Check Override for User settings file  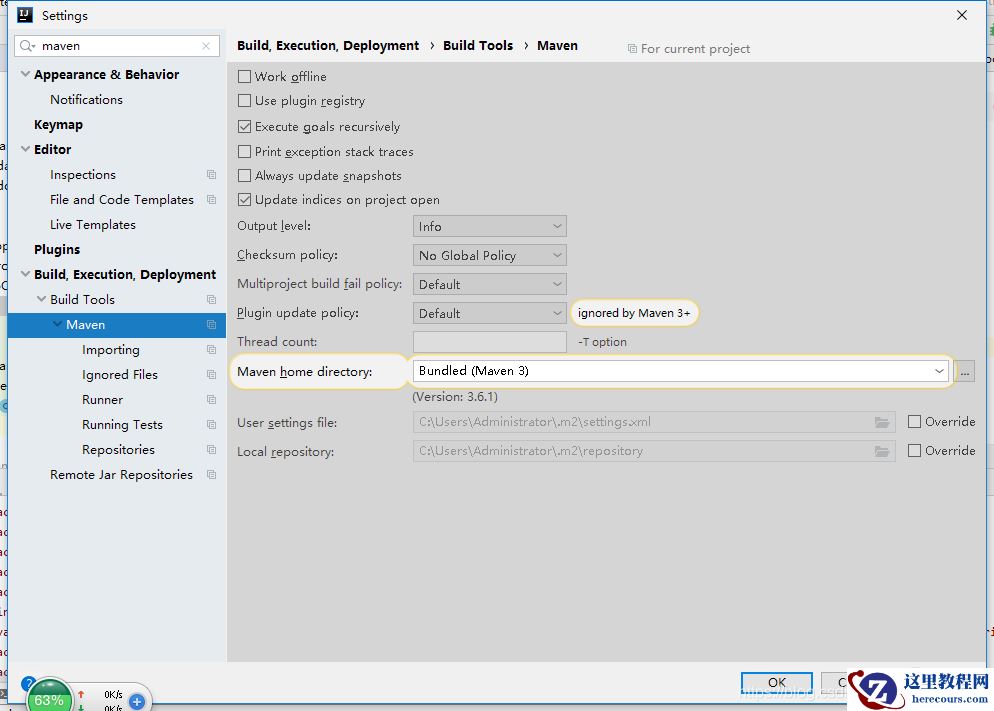click(x=914, y=422)
